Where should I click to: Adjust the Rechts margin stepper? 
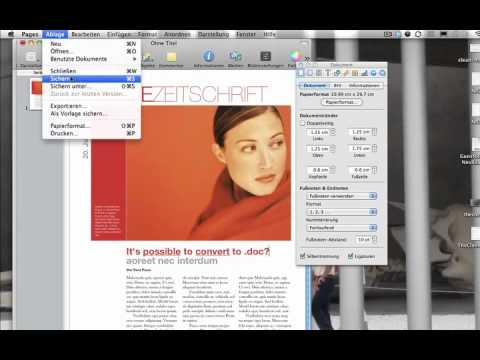pos(374,132)
